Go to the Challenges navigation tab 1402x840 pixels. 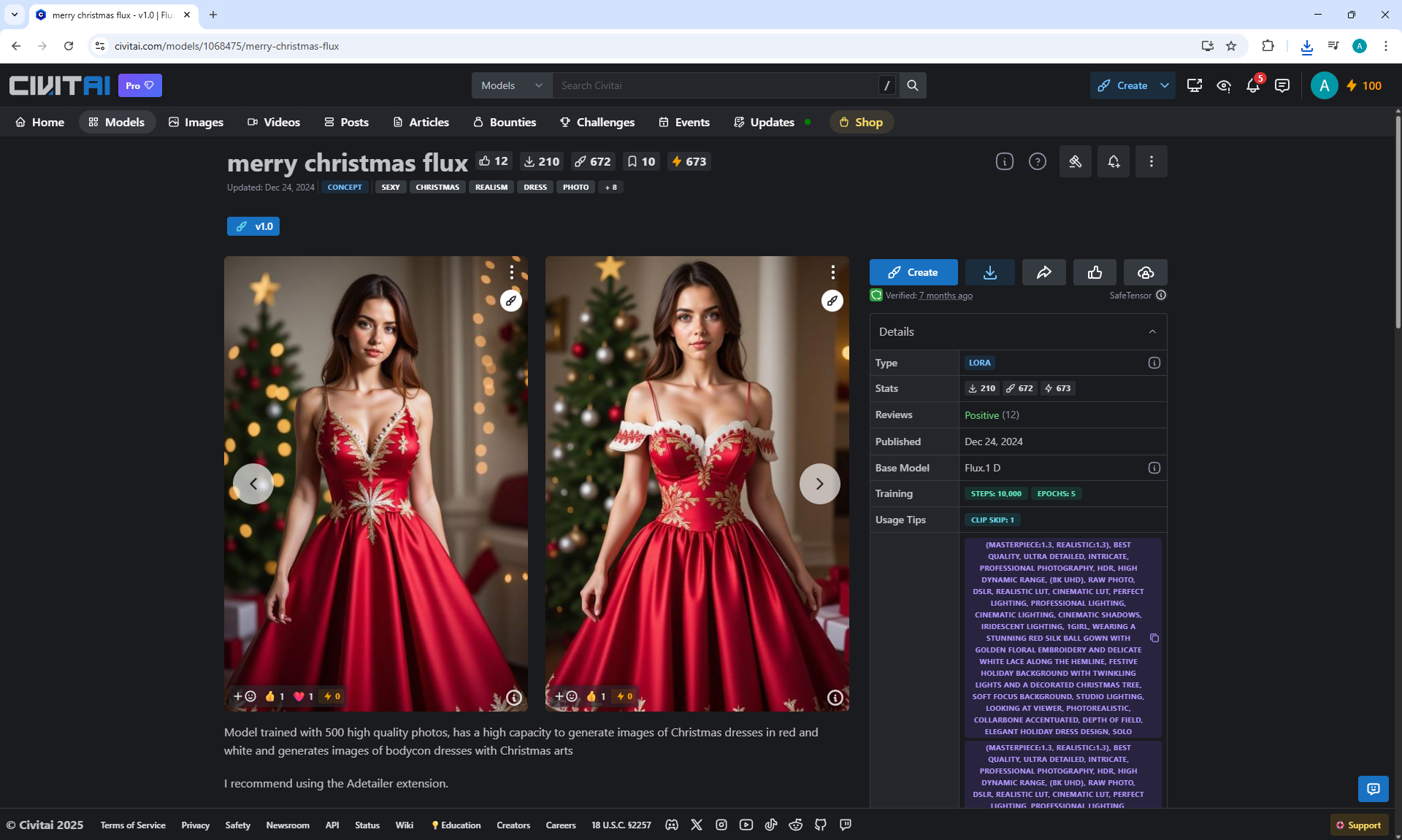[x=597, y=122]
